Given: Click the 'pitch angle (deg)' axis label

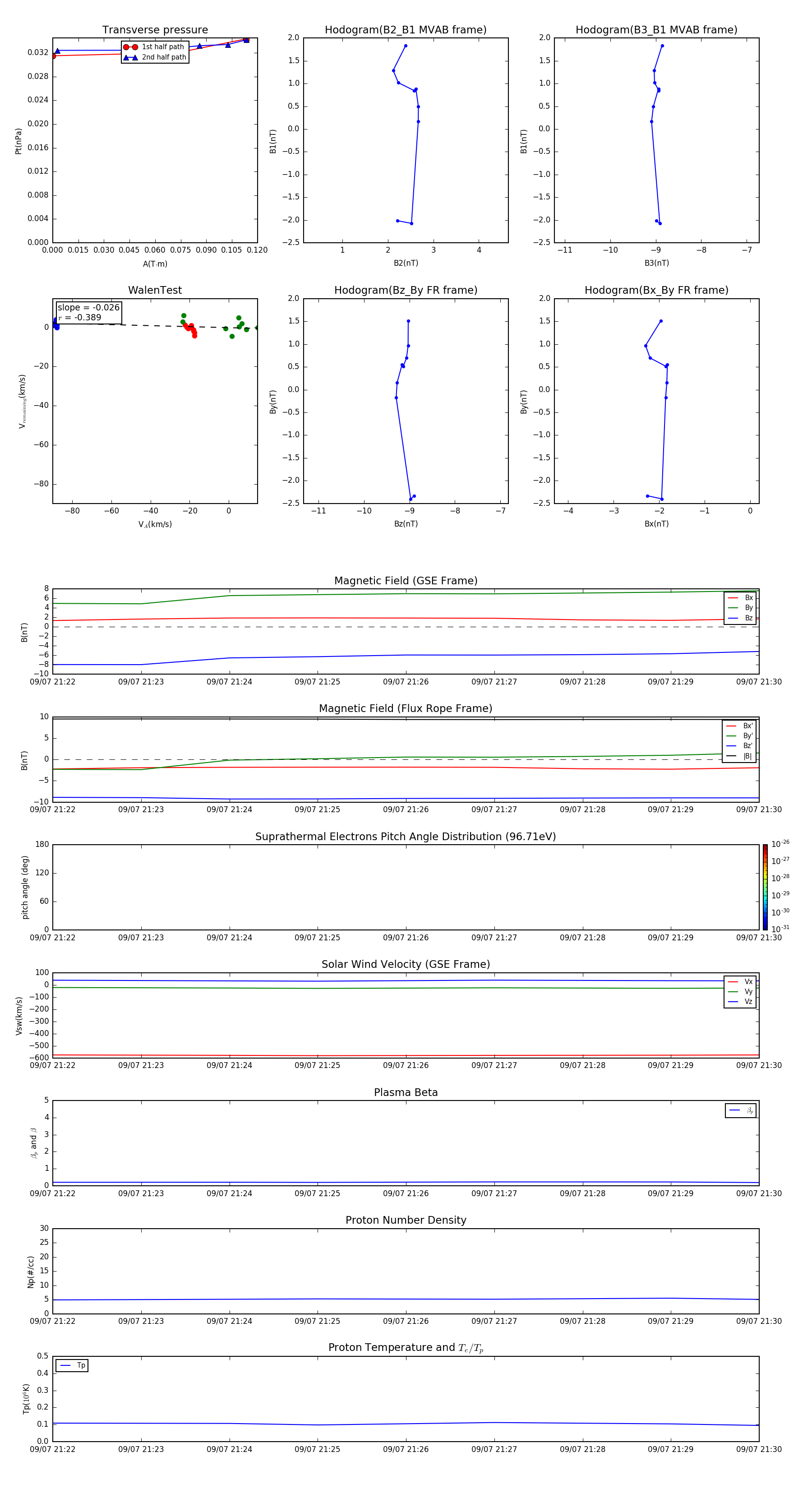Looking at the screenshot, I should click(x=25, y=887).
